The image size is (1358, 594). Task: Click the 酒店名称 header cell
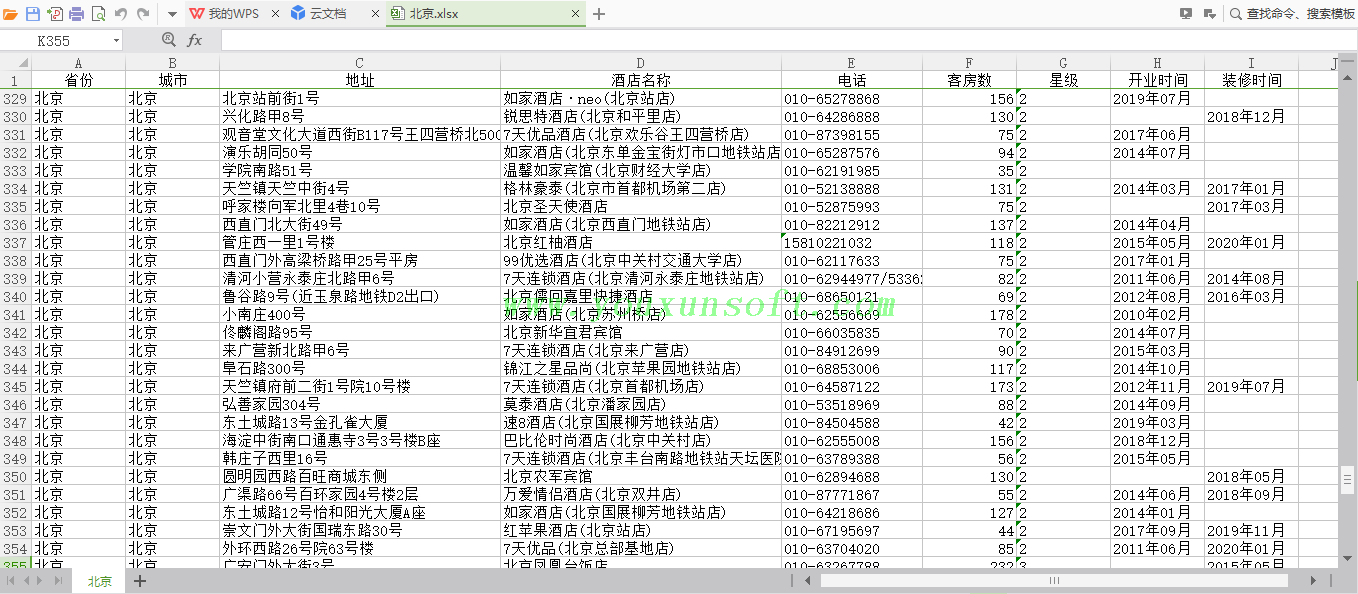[x=641, y=80]
